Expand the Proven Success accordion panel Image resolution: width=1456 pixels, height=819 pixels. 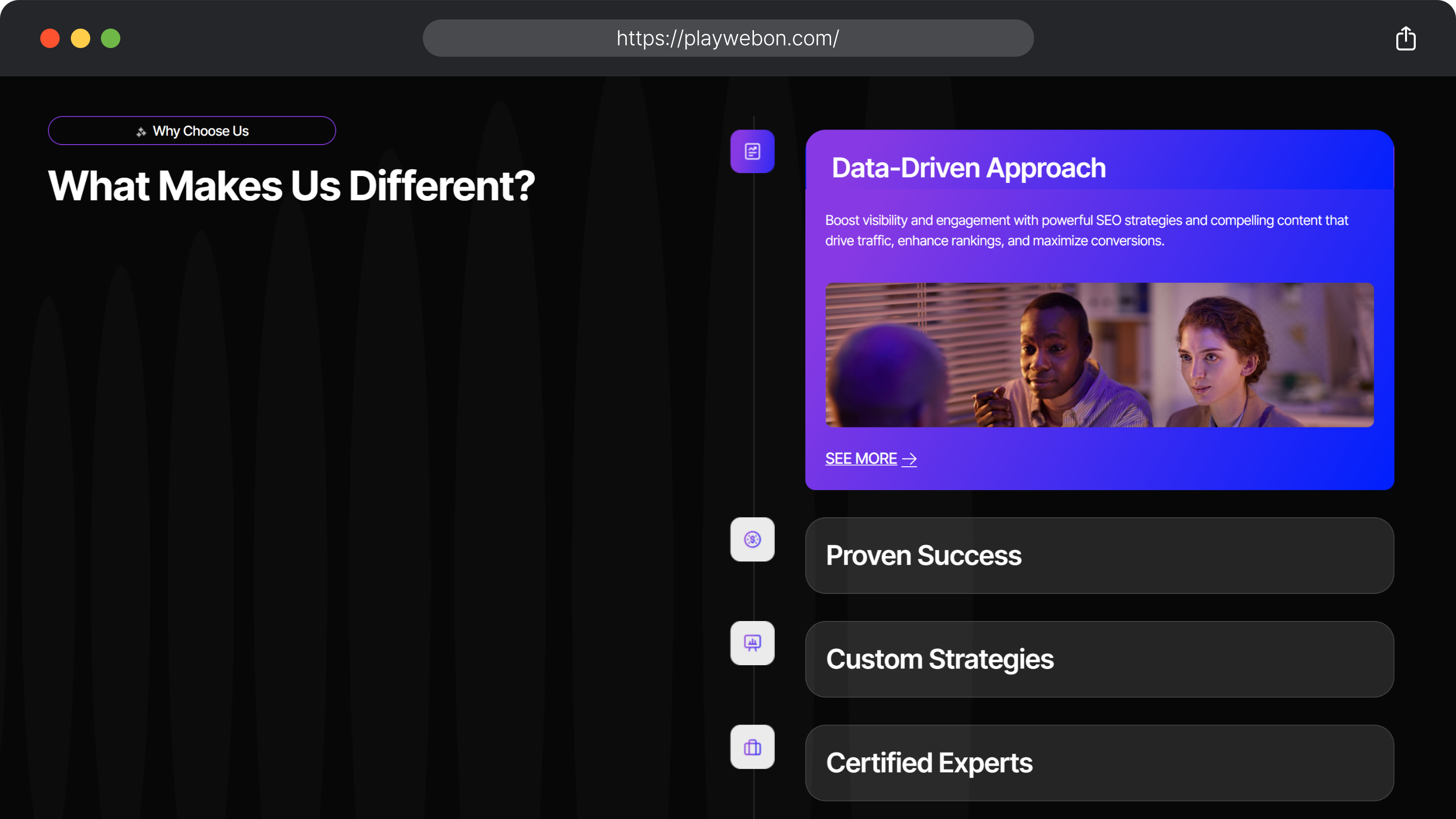pyautogui.click(x=1099, y=556)
